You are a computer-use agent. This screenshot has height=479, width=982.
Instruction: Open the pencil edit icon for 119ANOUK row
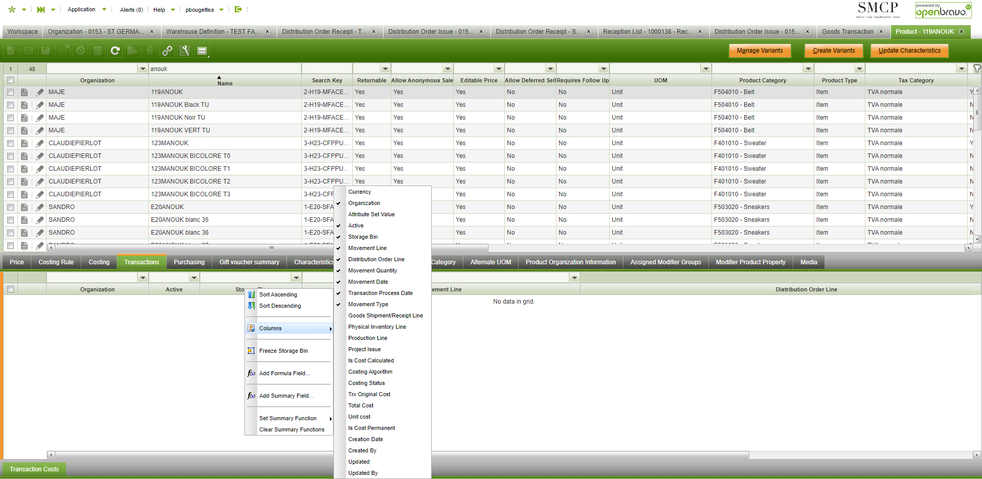[x=40, y=92]
